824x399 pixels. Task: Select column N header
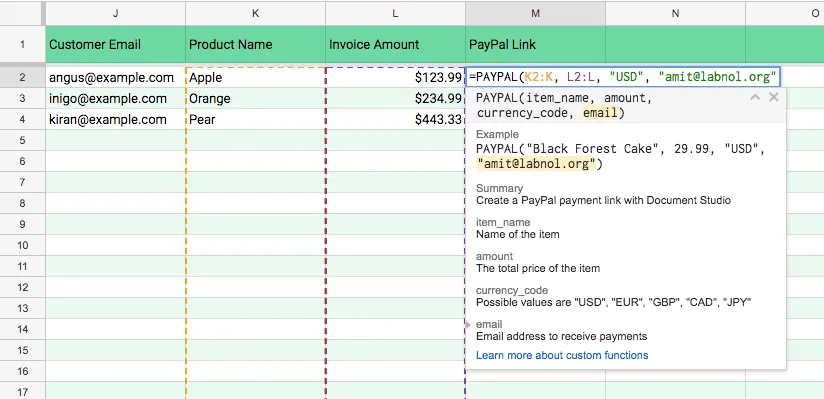[x=675, y=13]
